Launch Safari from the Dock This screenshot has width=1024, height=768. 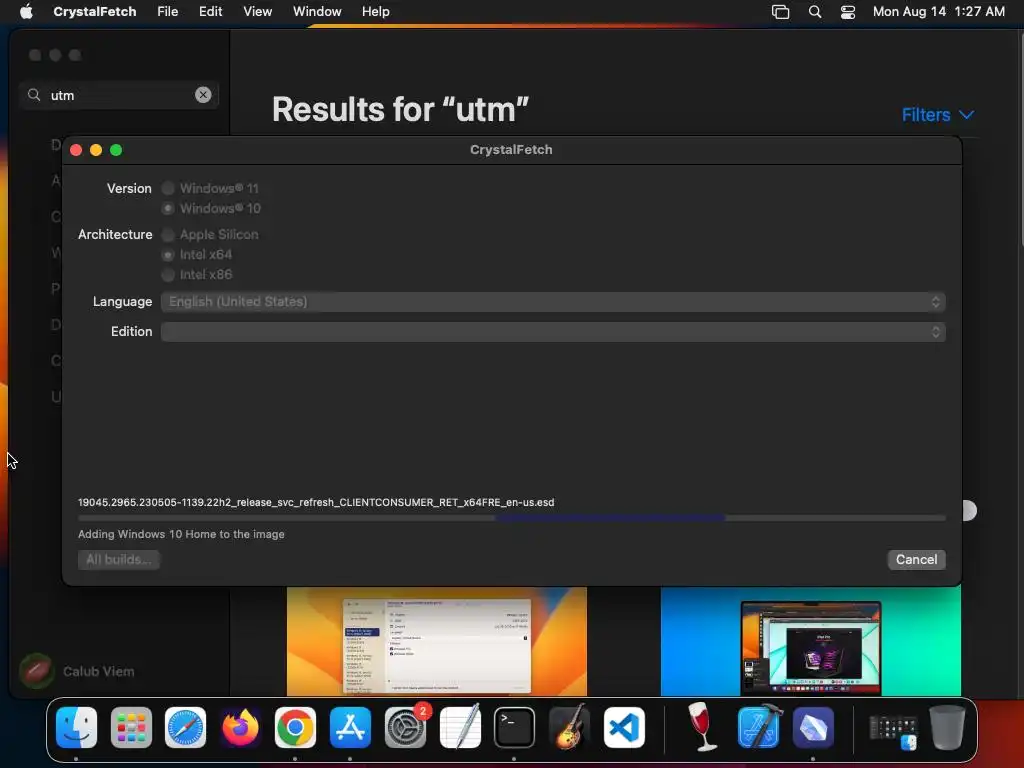185,727
